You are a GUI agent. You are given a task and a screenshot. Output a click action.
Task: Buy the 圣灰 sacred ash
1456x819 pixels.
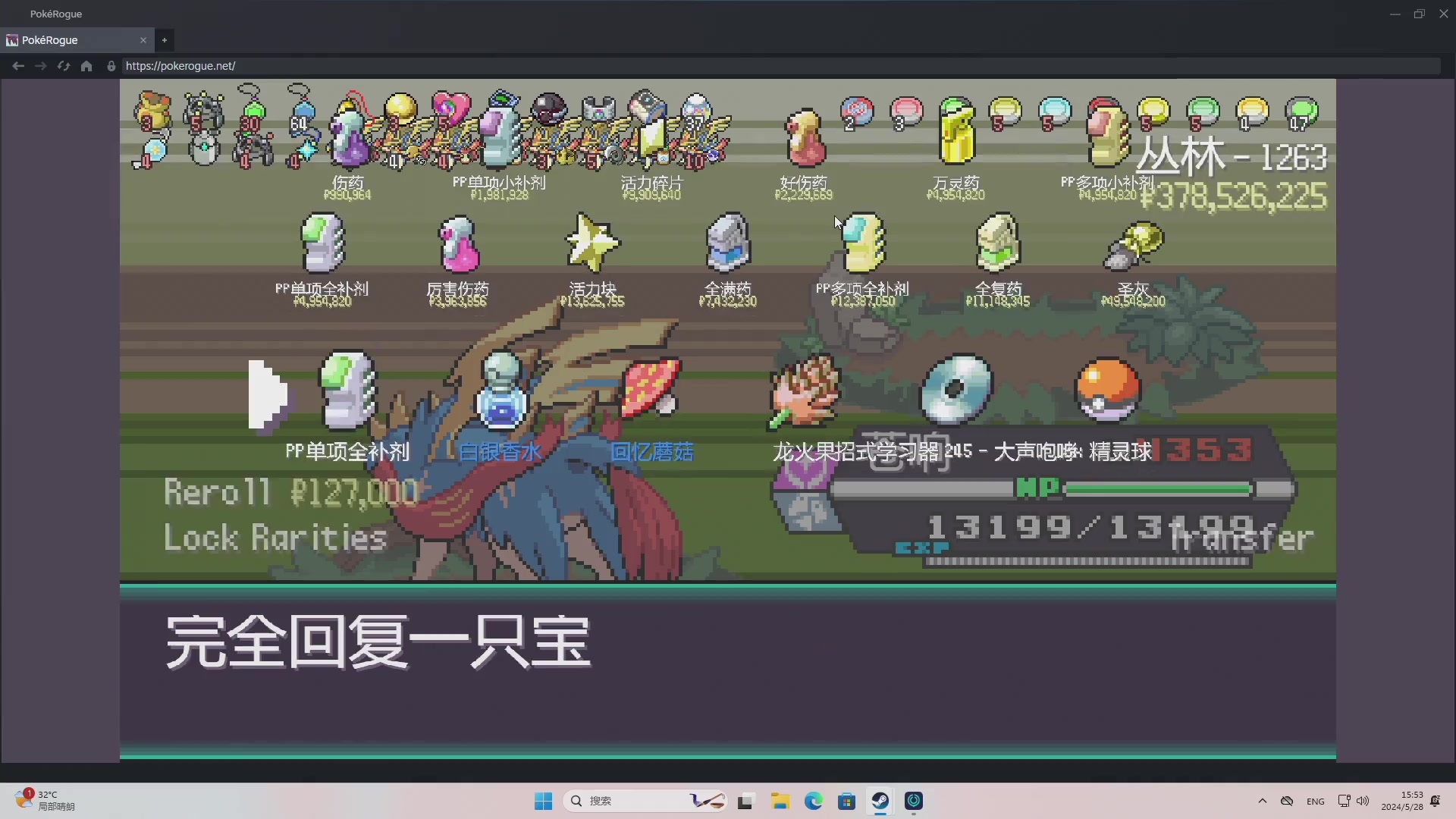(1133, 246)
